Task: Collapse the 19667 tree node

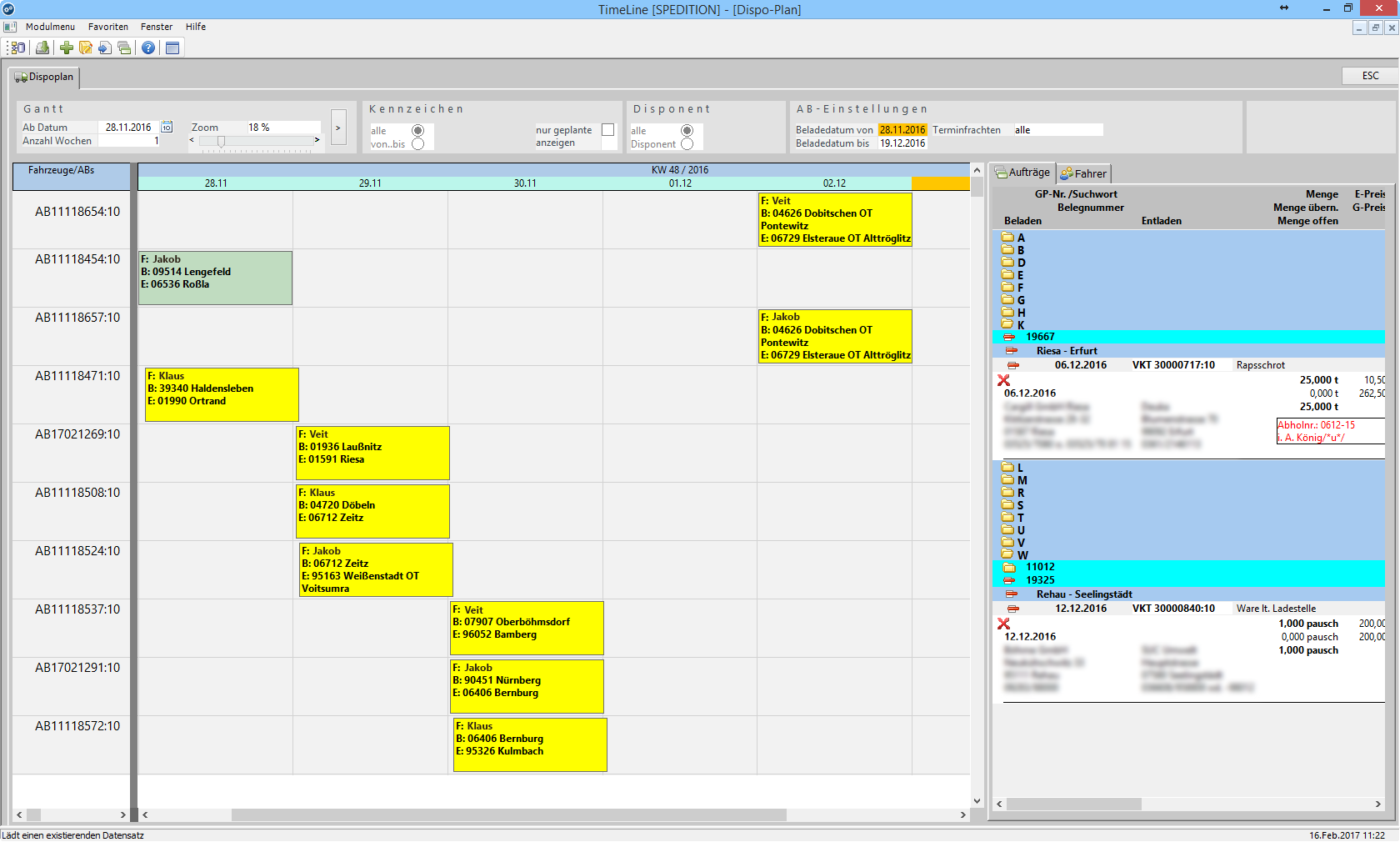Action: tap(1009, 337)
